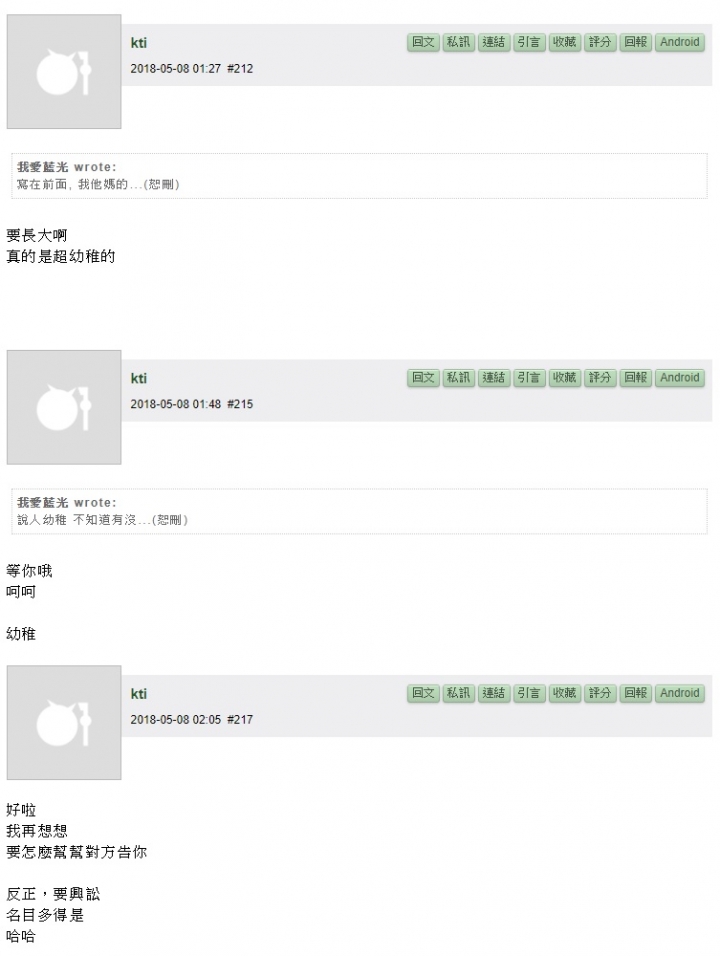Click 回報 on post #215
720x956 pixels.
tap(635, 377)
